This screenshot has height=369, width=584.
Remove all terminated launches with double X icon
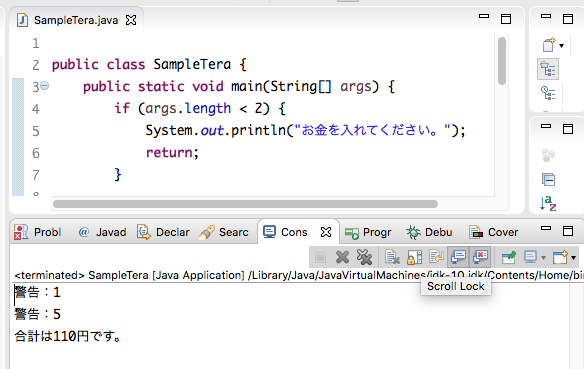tap(364, 257)
